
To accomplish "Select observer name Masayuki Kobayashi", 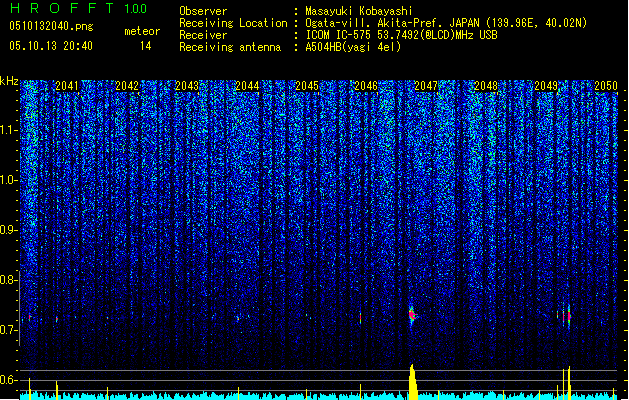I will coord(359,11).
